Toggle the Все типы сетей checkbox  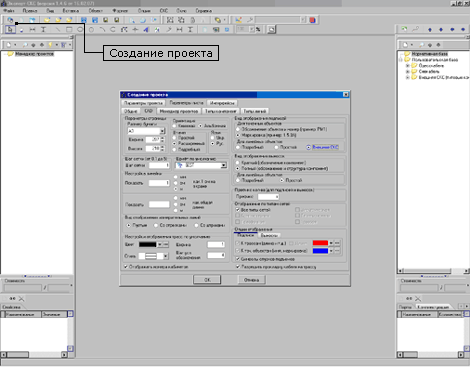(x=238, y=210)
